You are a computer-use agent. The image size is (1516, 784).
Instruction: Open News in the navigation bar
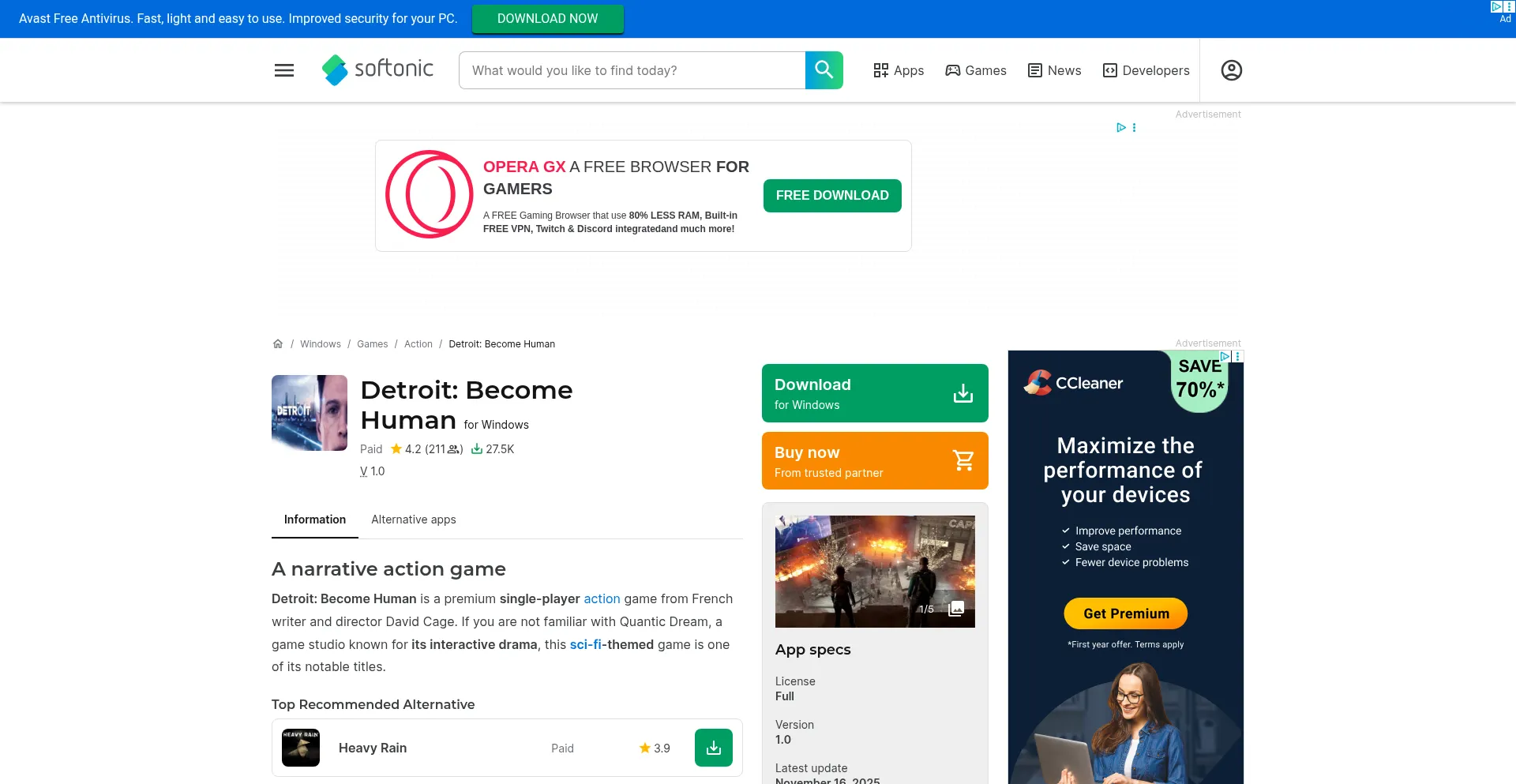click(1054, 70)
